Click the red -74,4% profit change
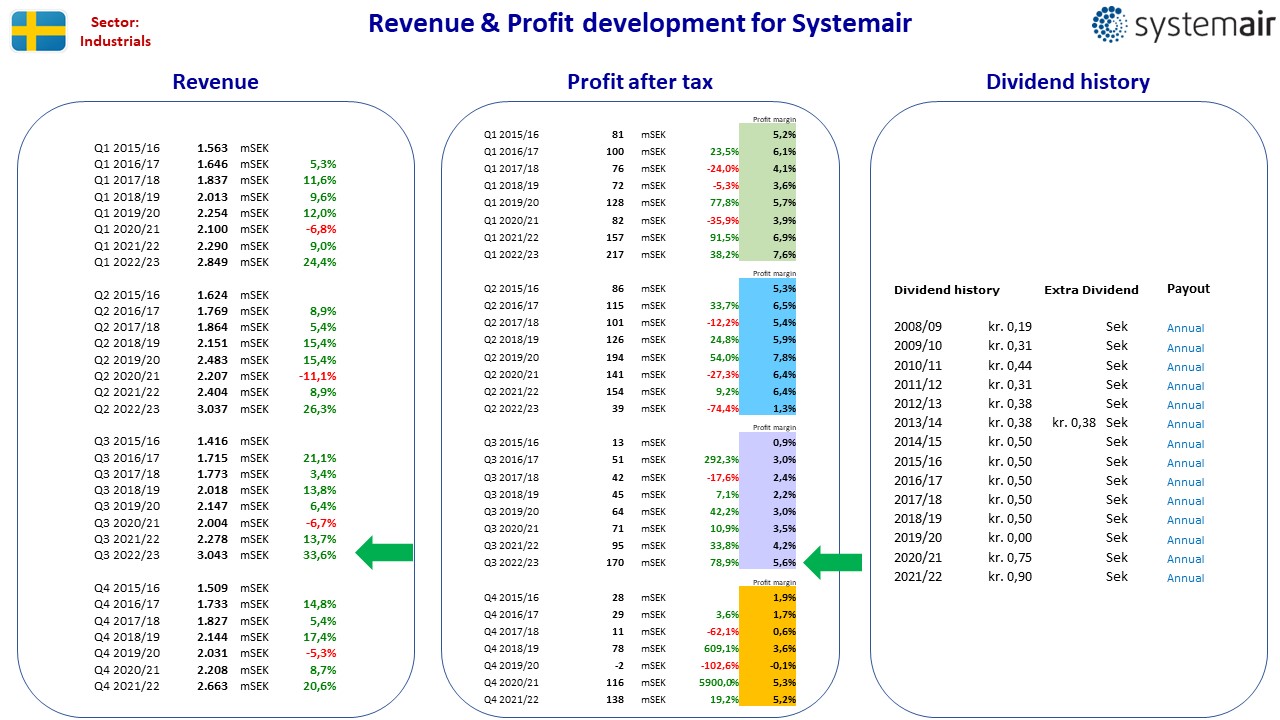 coord(723,408)
